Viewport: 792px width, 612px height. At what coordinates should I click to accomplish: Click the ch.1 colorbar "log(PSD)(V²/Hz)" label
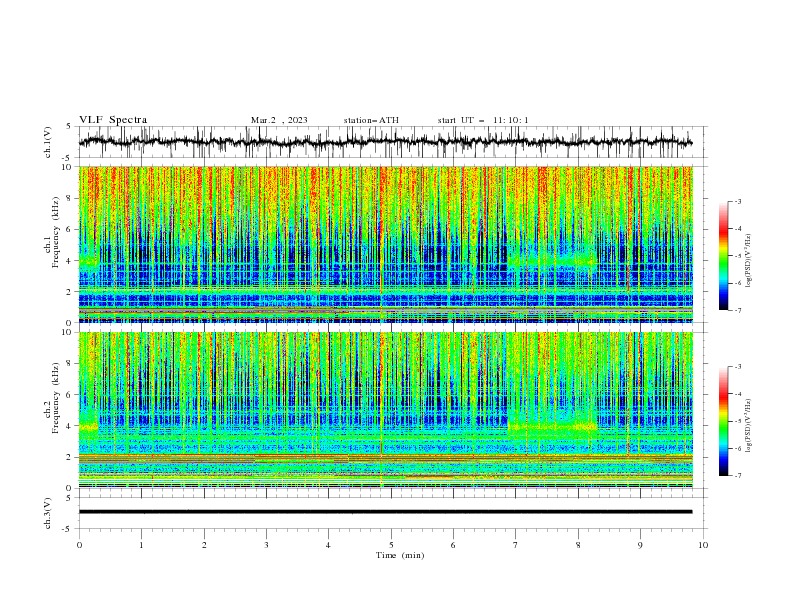[x=748, y=261]
